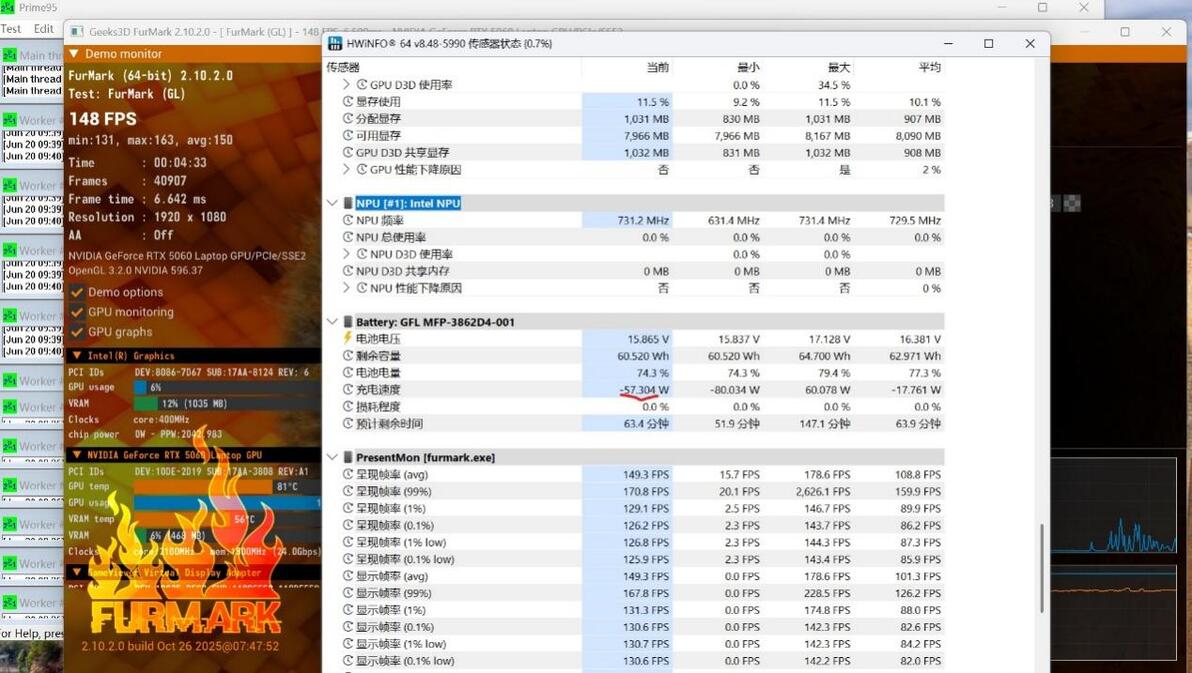Select the average 电池电量 value 77.3 %

coord(925,373)
